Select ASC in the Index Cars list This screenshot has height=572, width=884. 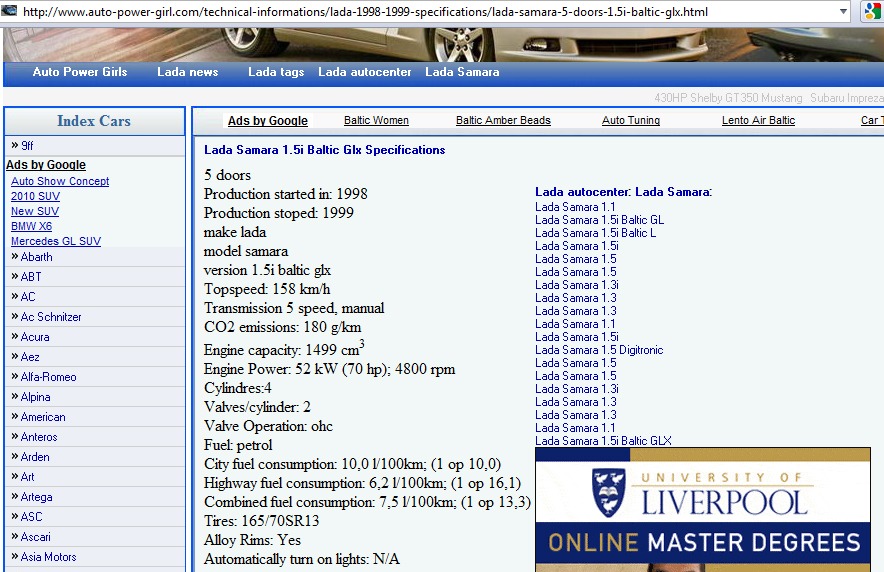(x=32, y=517)
